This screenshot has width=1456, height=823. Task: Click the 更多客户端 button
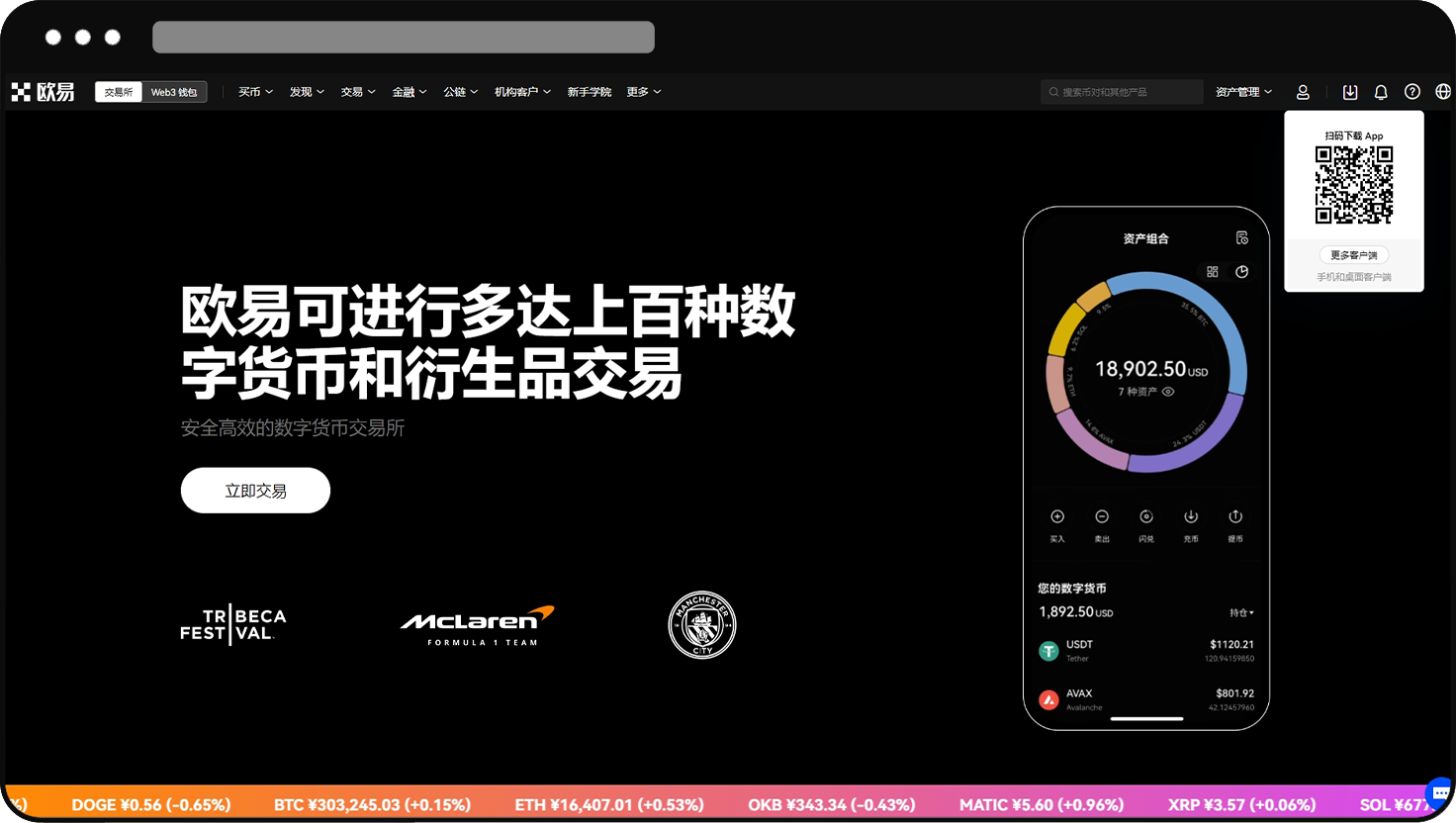pos(1353,255)
